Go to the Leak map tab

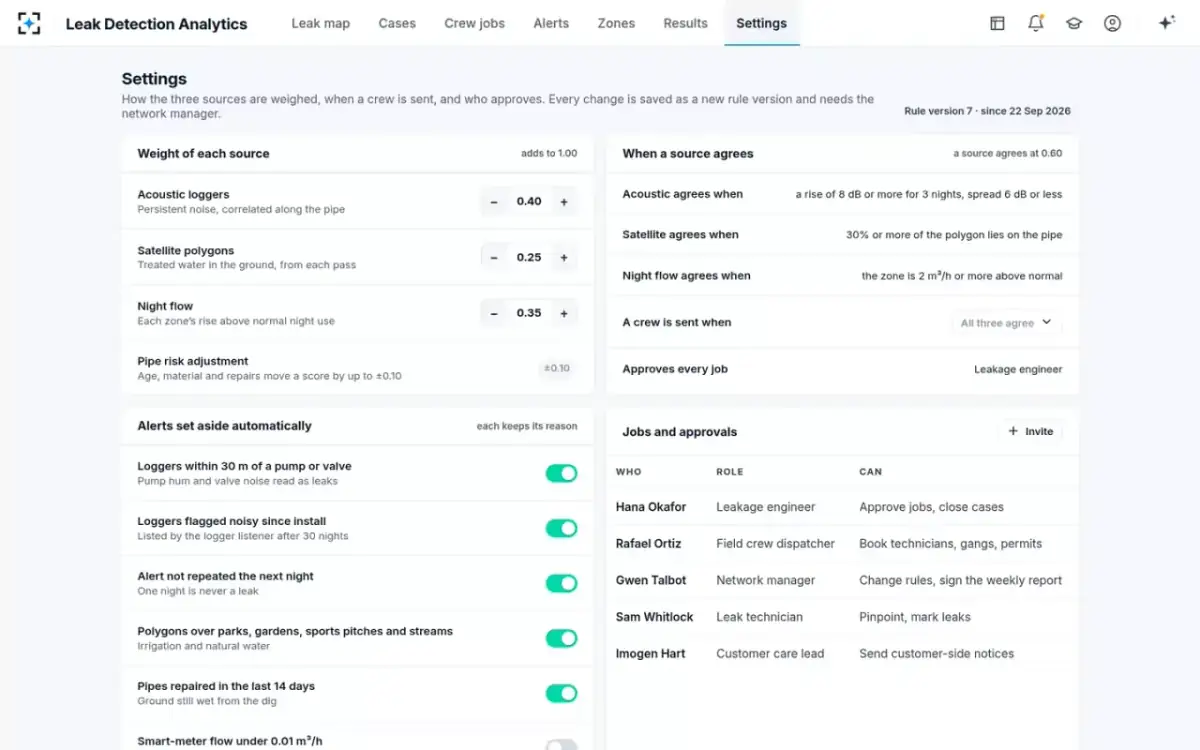coord(321,23)
